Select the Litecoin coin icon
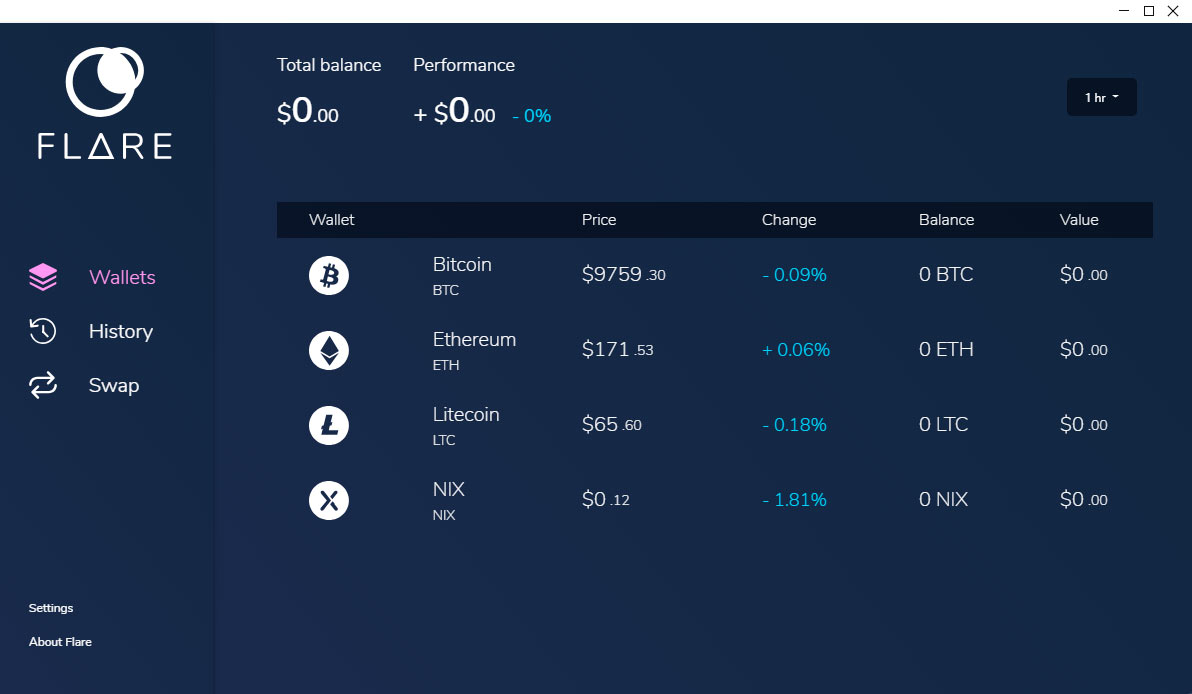Image resolution: width=1192 pixels, height=694 pixels. click(x=329, y=425)
